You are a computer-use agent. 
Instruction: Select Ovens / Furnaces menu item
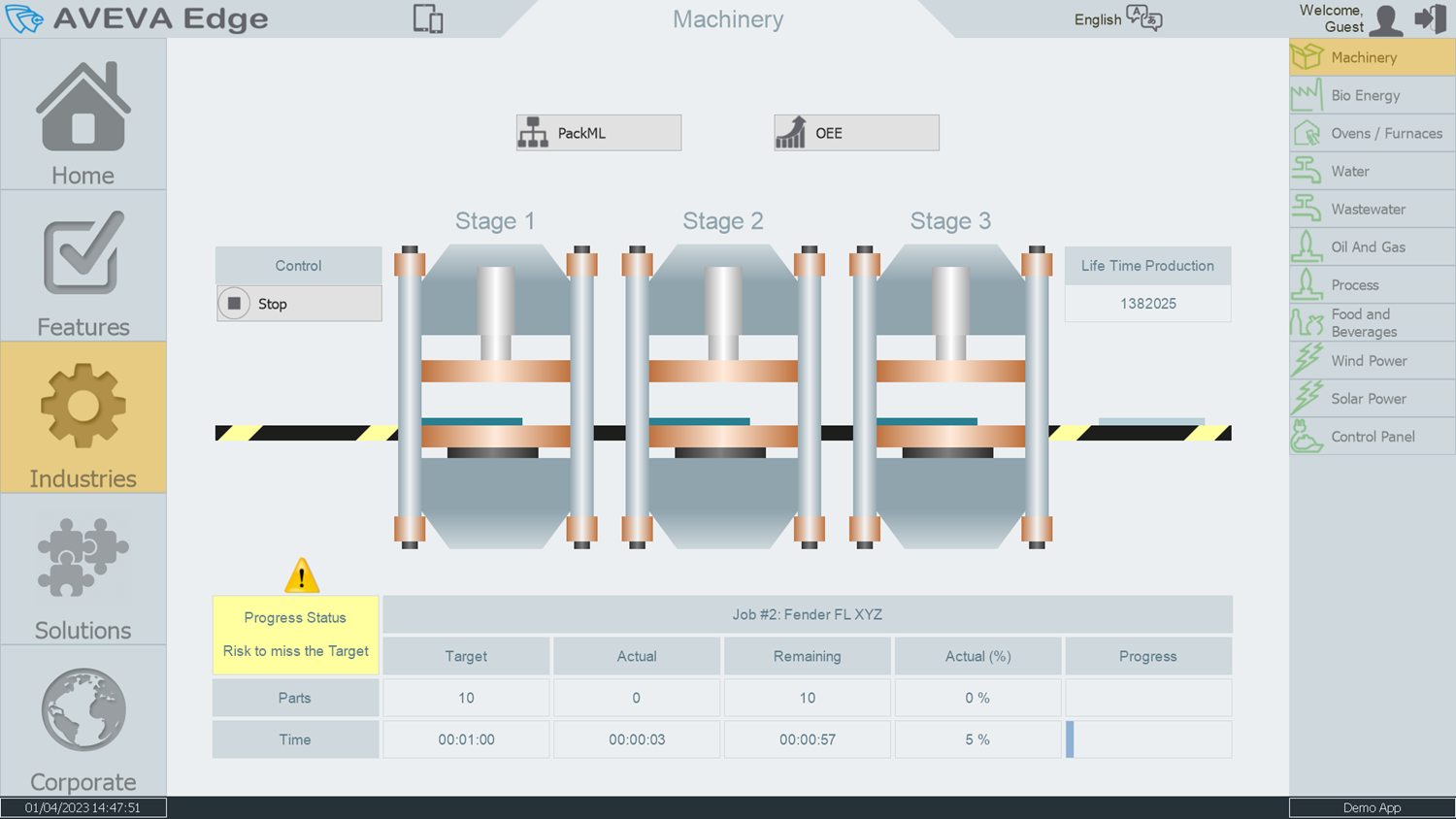tap(1373, 133)
